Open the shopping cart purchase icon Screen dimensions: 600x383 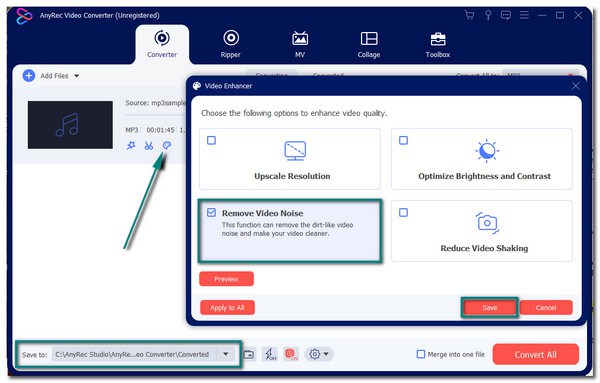(x=469, y=15)
